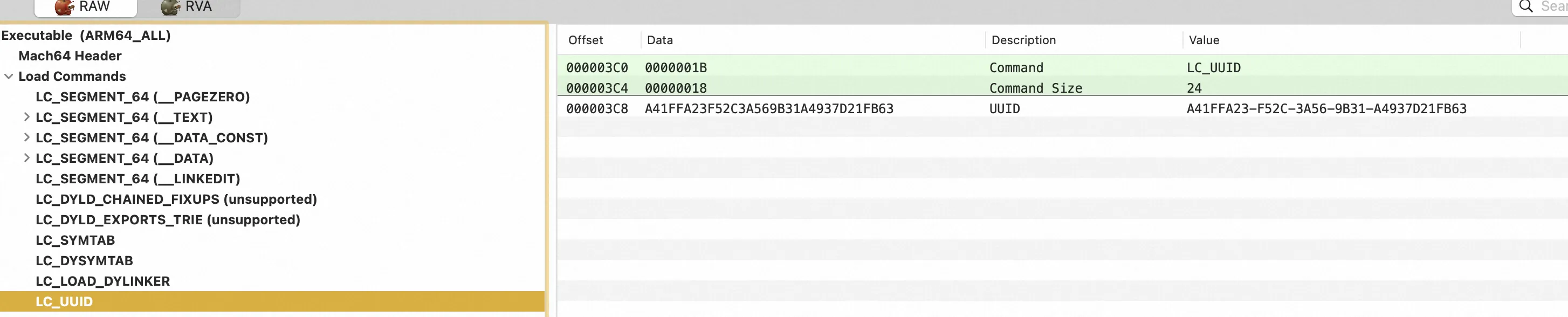Viewport: 1568px width, 317px height.
Task: Expand the LC_SEGMENT_64 (__DATA) node
Action: [26, 158]
